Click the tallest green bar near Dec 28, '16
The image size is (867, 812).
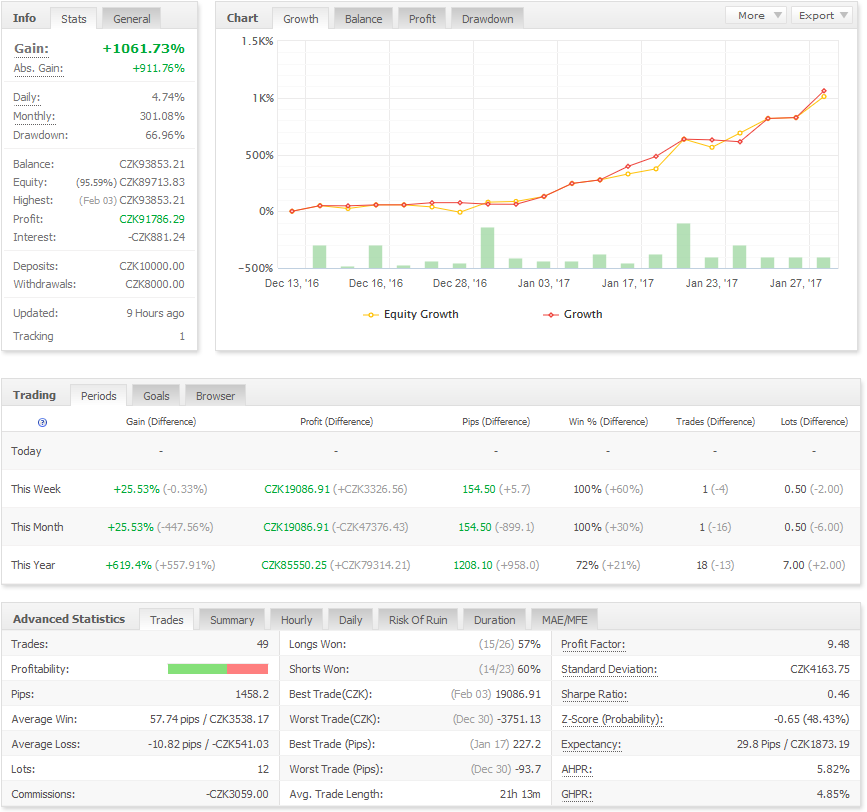click(487, 248)
